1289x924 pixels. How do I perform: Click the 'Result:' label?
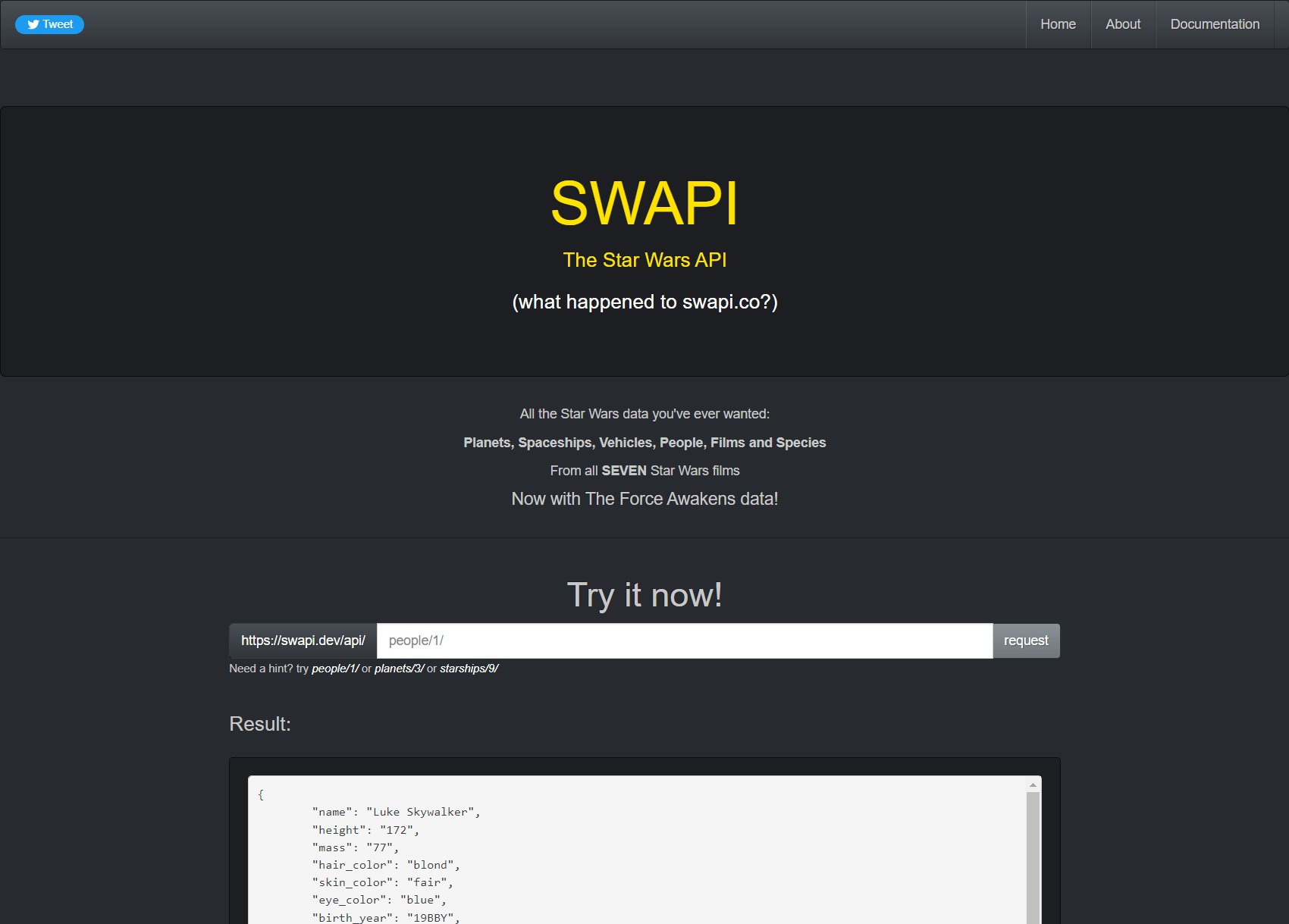coord(260,724)
